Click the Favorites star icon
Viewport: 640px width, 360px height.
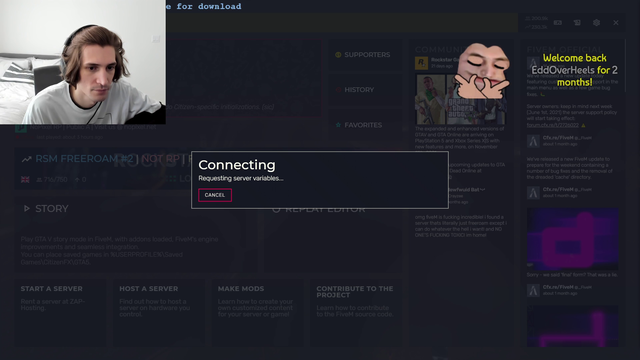[338, 125]
